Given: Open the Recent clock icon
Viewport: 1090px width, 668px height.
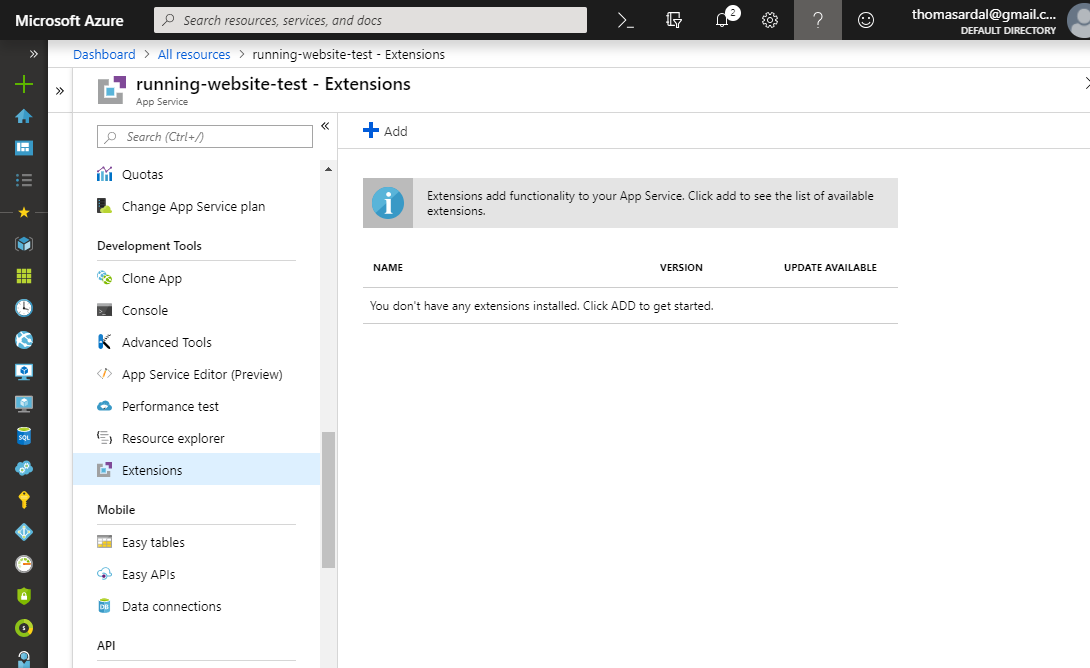Looking at the screenshot, I should [x=24, y=308].
